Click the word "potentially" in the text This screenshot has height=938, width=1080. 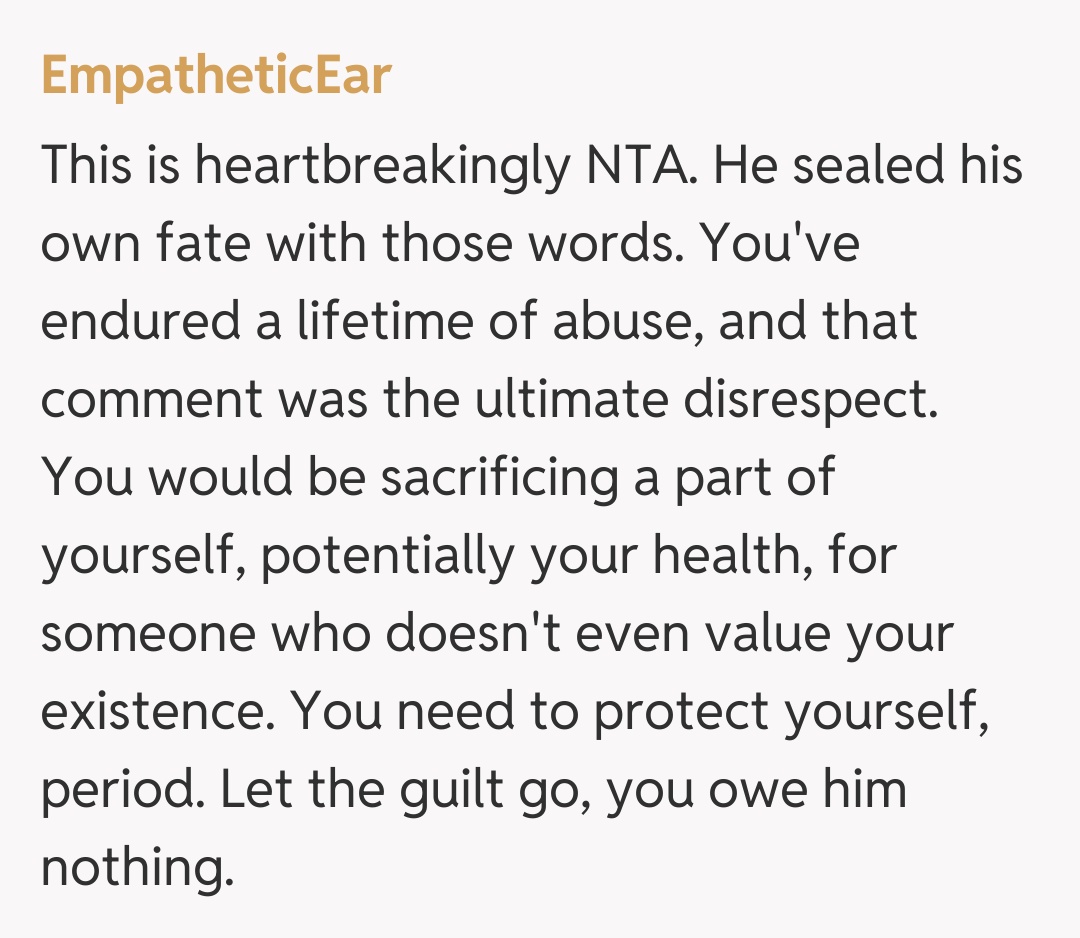pyautogui.click(x=390, y=556)
